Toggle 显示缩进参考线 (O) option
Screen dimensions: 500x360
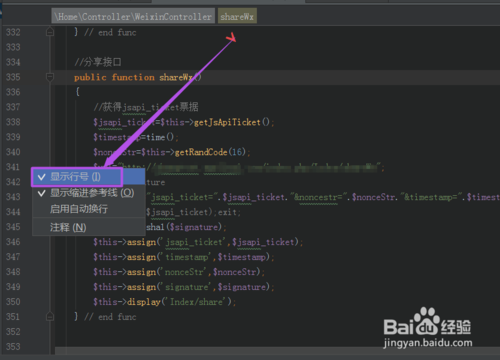pyautogui.click(x=89, y=193)
